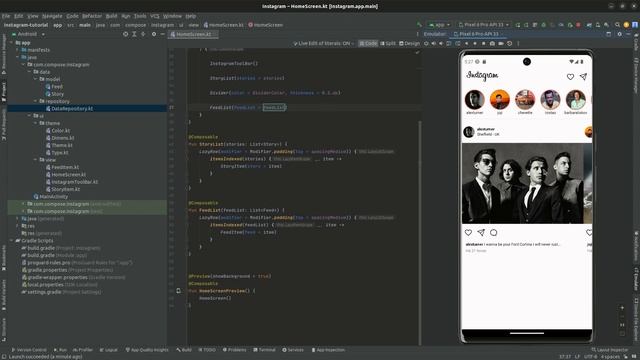
Task: Collapse the repository package node
Action: [36, 101]
